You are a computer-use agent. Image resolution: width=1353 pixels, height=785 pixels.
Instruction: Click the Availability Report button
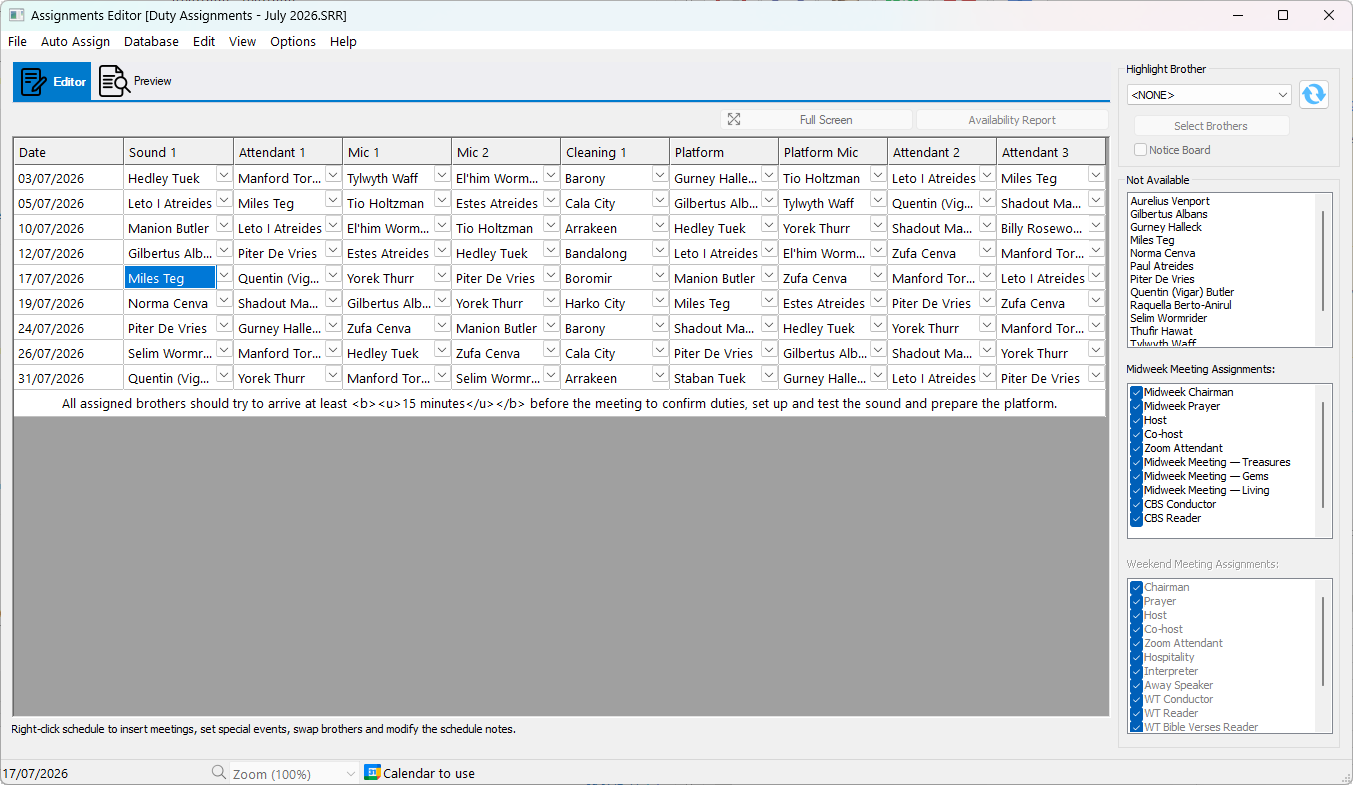click(x=1012, y=119)
